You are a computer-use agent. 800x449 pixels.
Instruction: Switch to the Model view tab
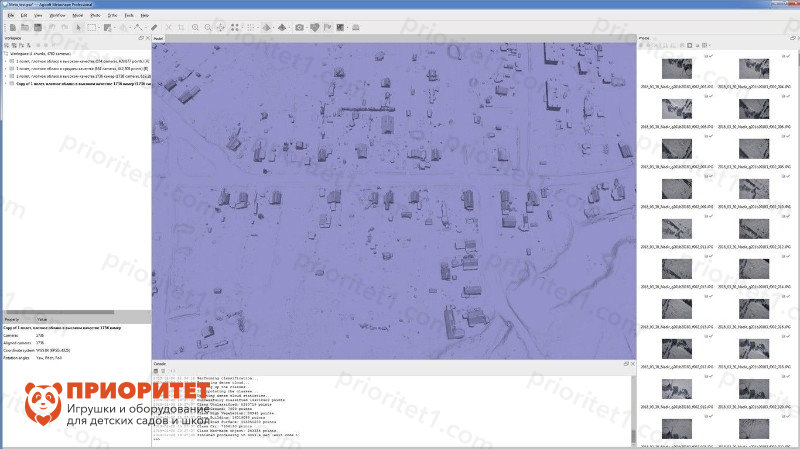(159, 38)
